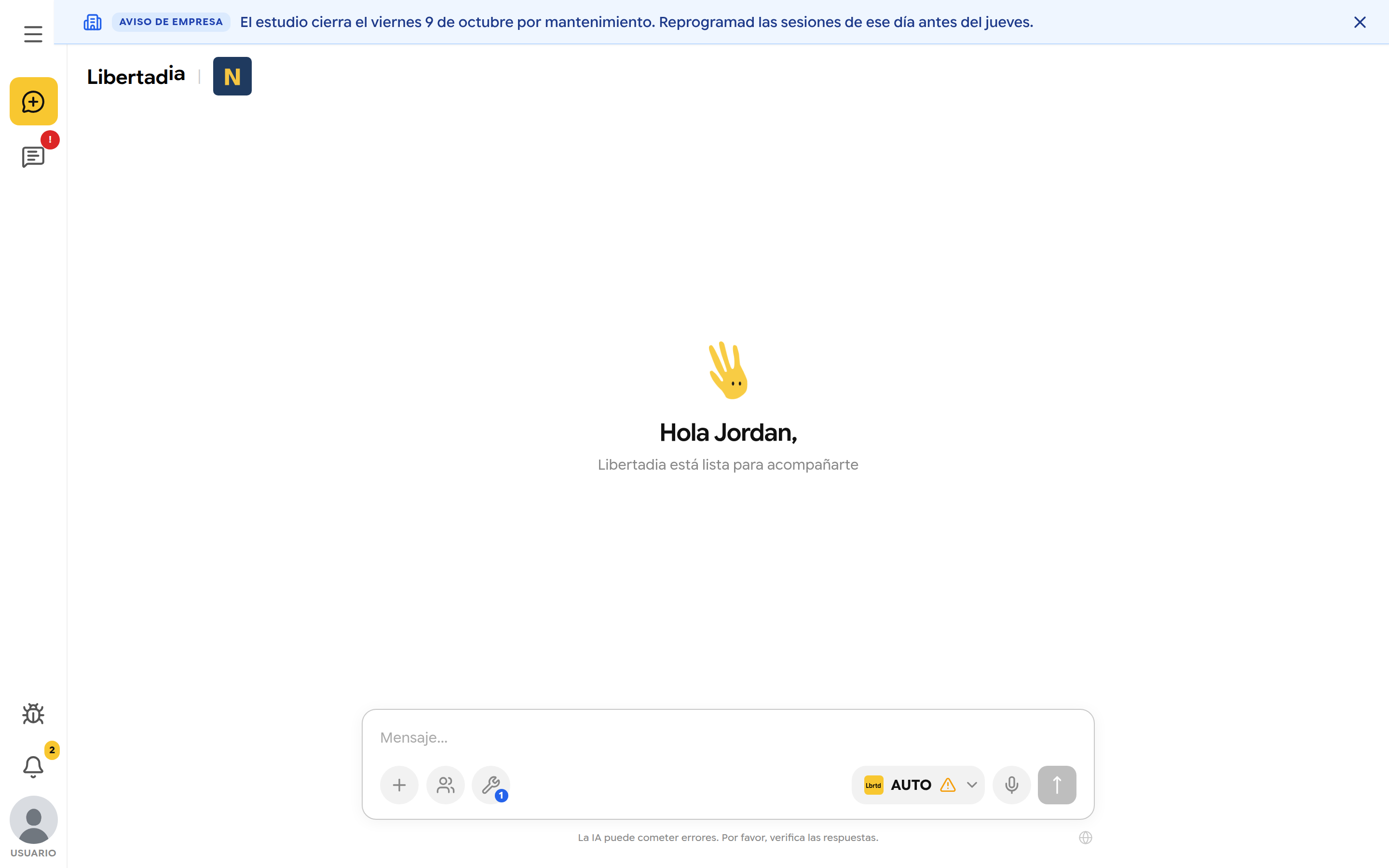This screenshot has height=868, width=1389.
Task: Start voice input with the microphone
Action: point(1012,785)
